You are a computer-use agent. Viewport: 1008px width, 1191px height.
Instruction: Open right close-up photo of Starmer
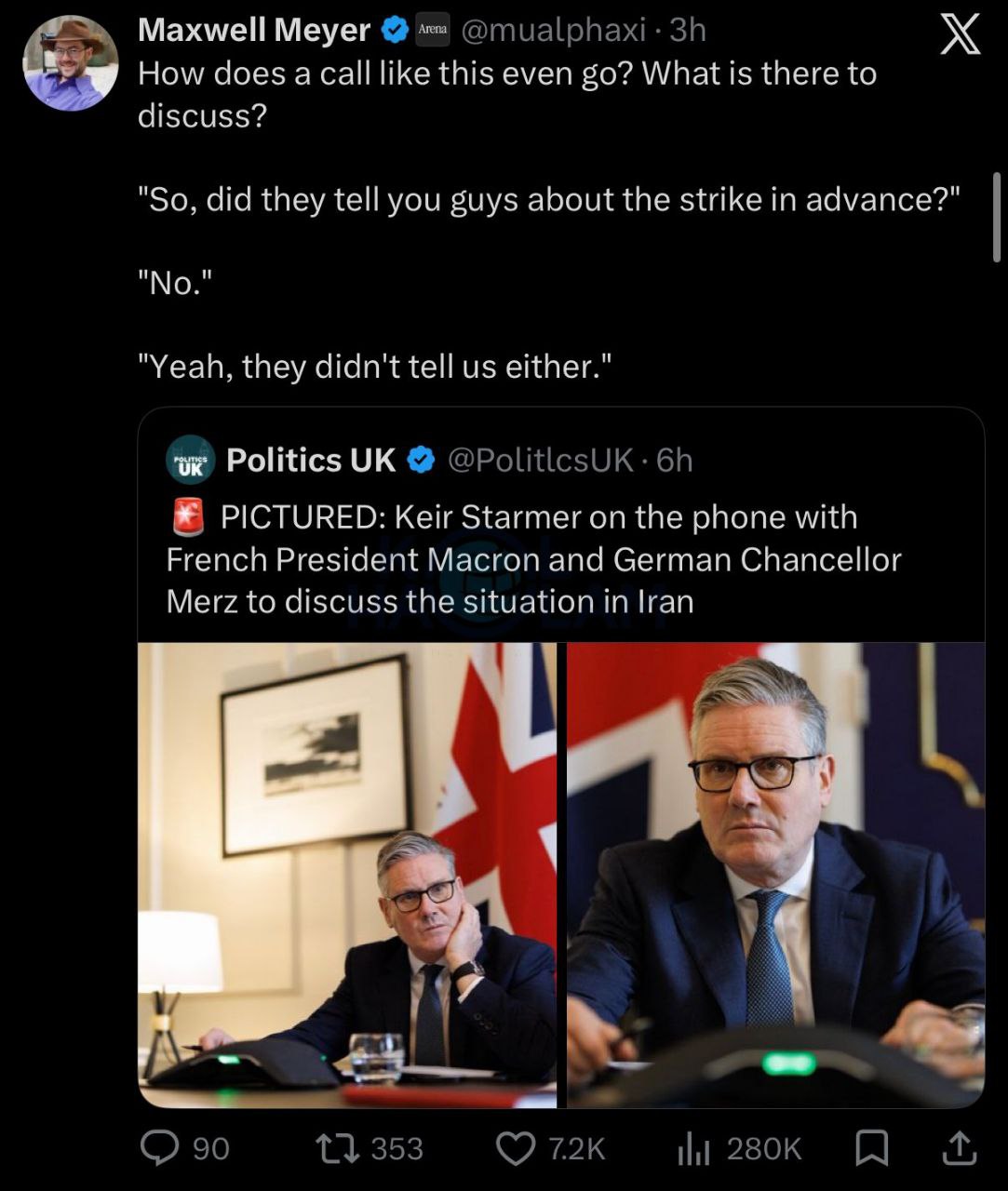(775, 875)
